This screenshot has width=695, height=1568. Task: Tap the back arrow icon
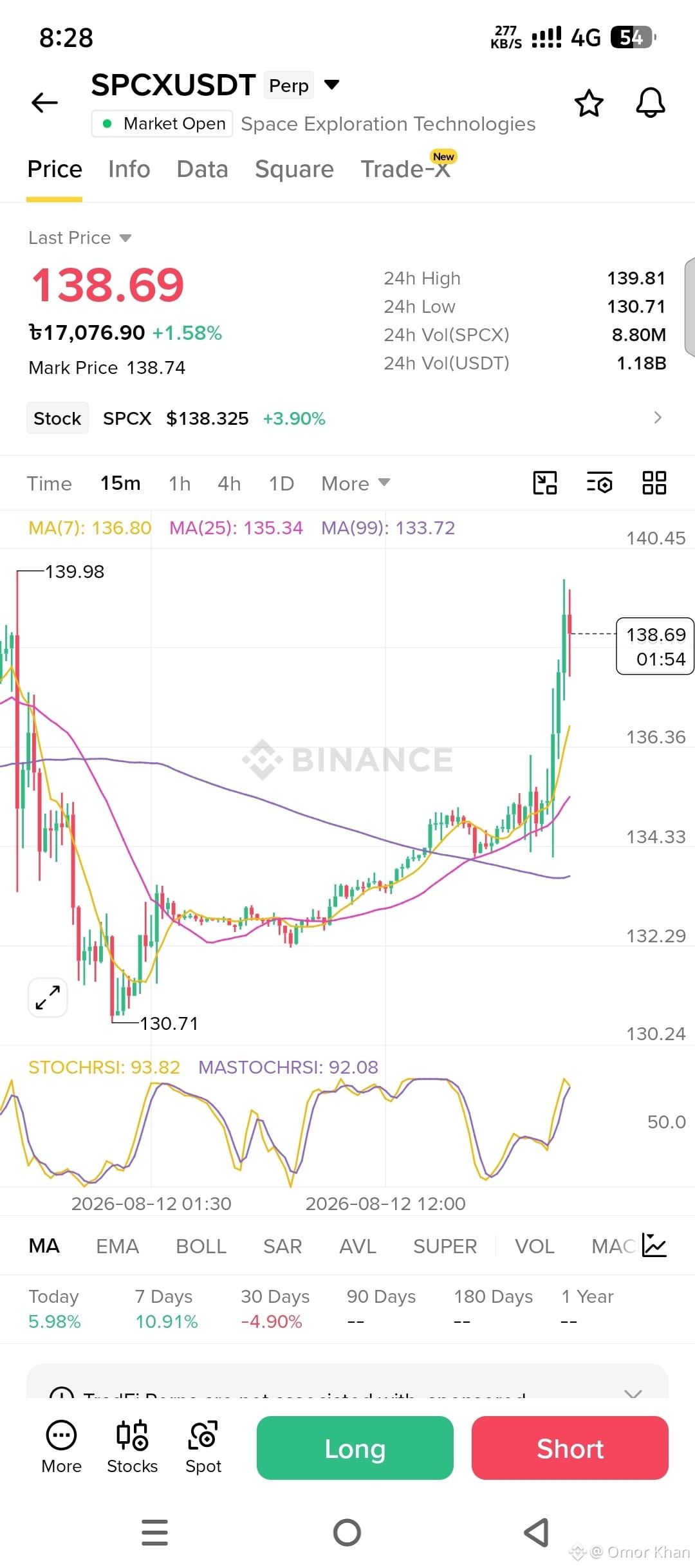click(44, 102)
